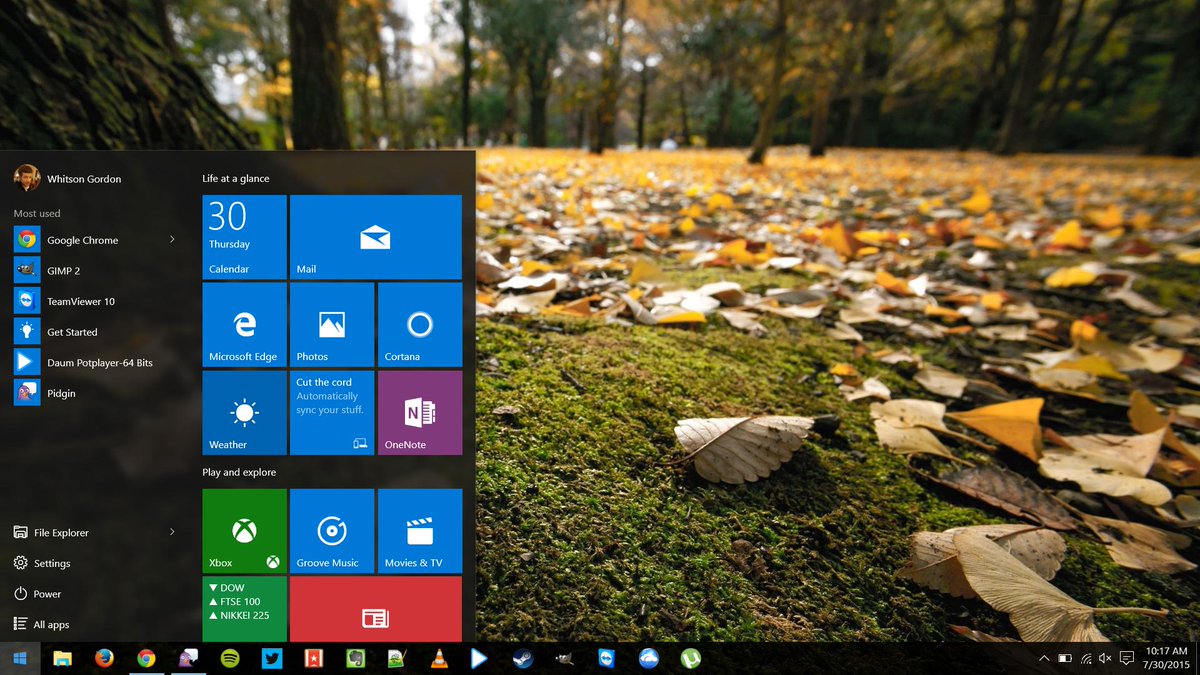
Task: Open the OneNote purple tile
Action: (x=419, y=412)
